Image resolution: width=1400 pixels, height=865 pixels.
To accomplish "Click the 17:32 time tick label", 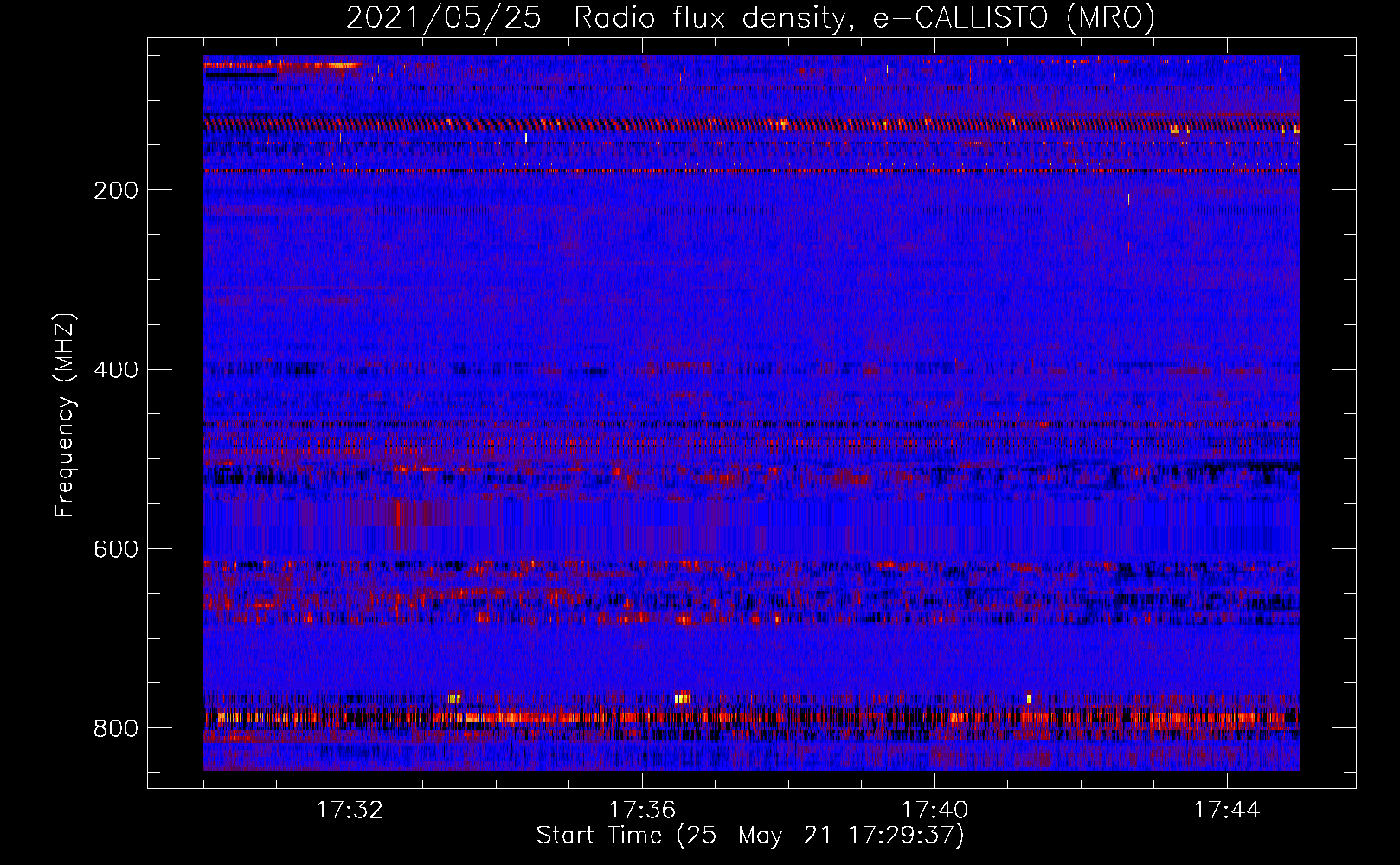I will [x=350, y=811].
